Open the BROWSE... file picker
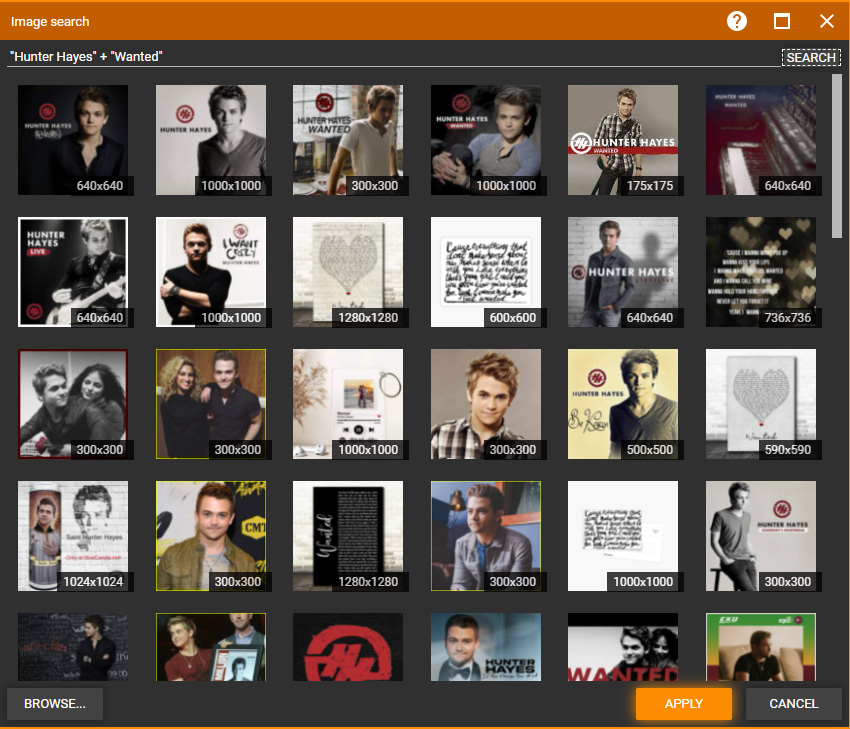This screenshot has height=729, width=850. [x=55, y=704]
